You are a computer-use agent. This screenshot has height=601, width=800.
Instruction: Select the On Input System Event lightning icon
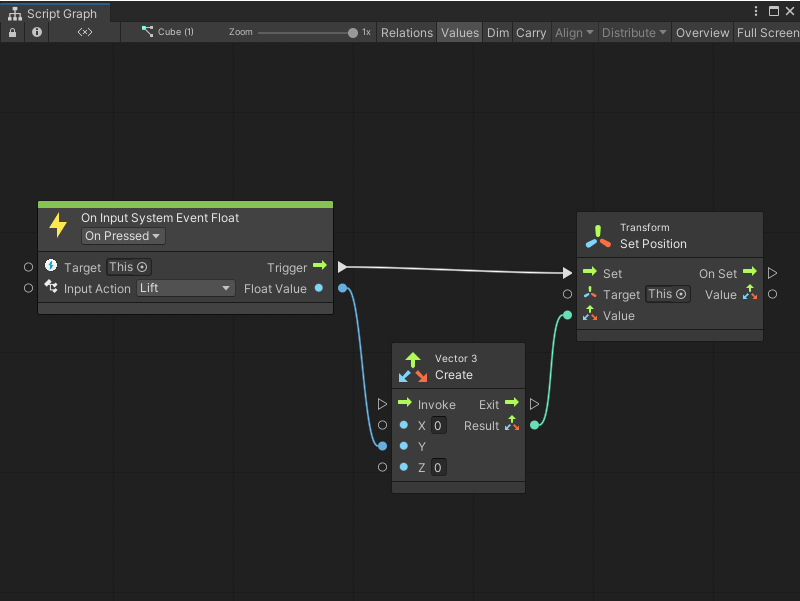tap(58, 225)
